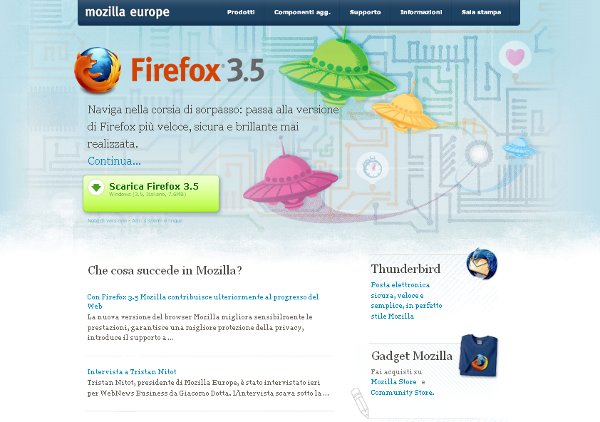Open the Intervista a Tristan Nitot article
600x422 pixels.
coord(132,371)
